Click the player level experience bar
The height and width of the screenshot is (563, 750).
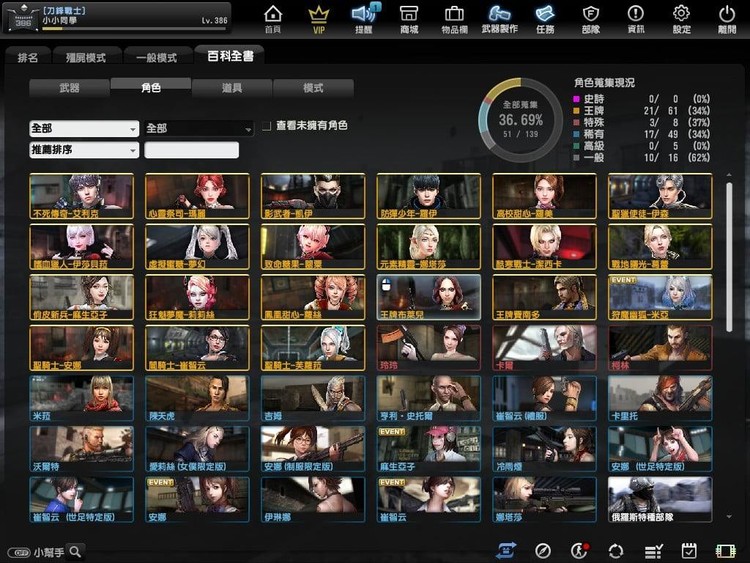[x=134, y=29]
